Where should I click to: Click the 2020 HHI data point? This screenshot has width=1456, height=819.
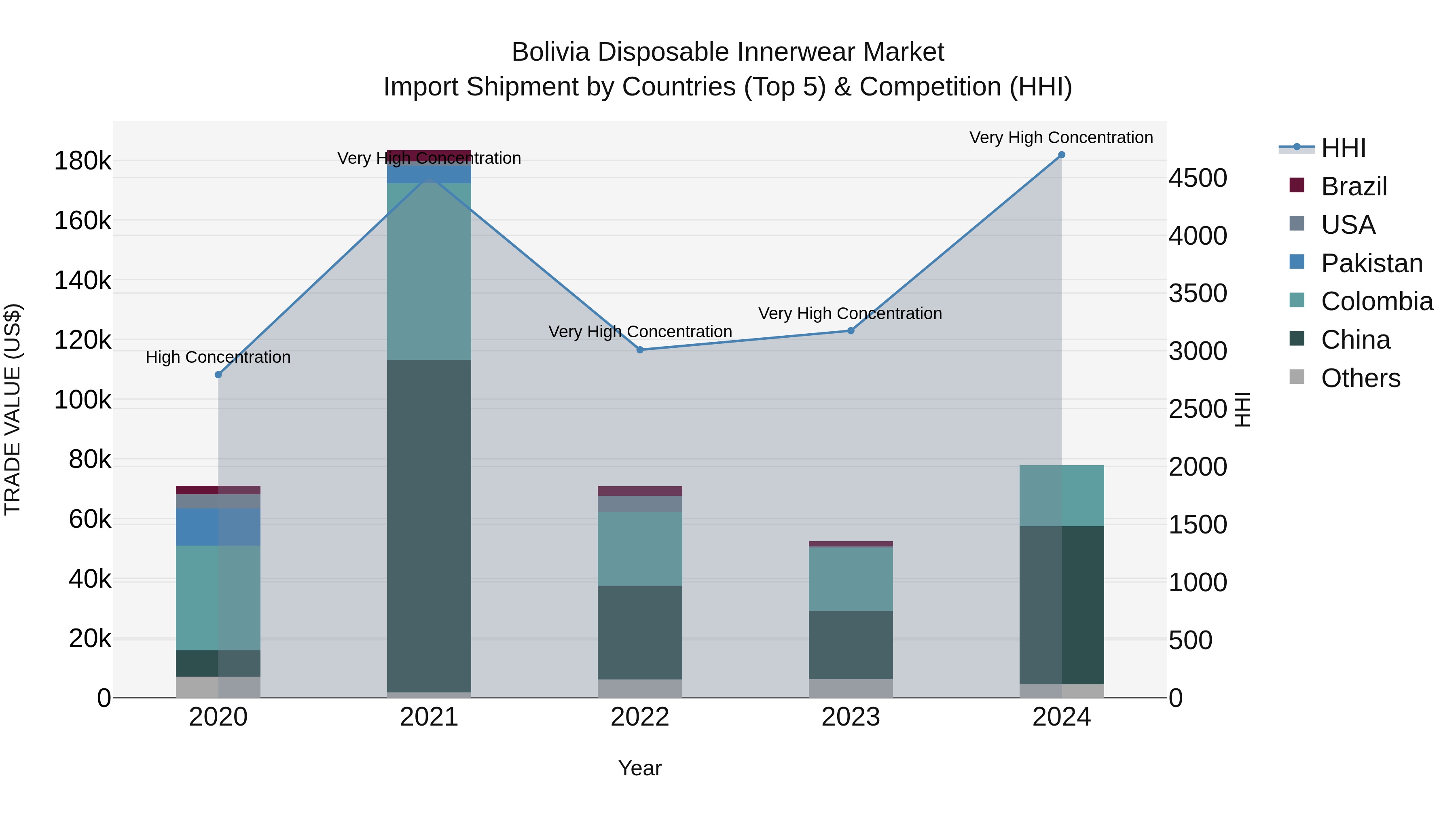click(218, 375)
